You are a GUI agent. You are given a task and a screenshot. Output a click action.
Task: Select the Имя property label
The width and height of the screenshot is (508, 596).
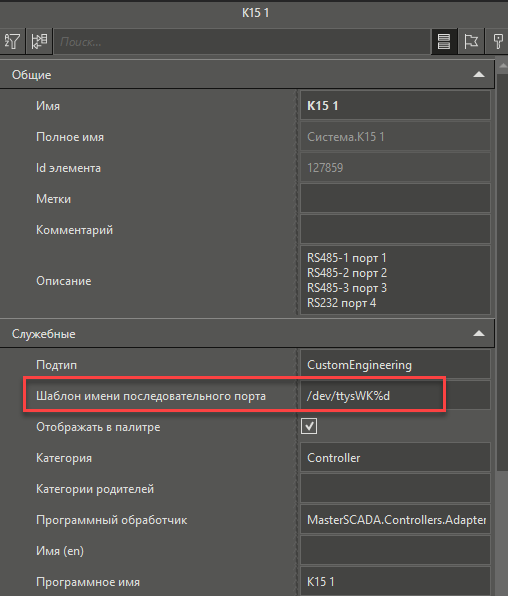(x=48, y=106)
